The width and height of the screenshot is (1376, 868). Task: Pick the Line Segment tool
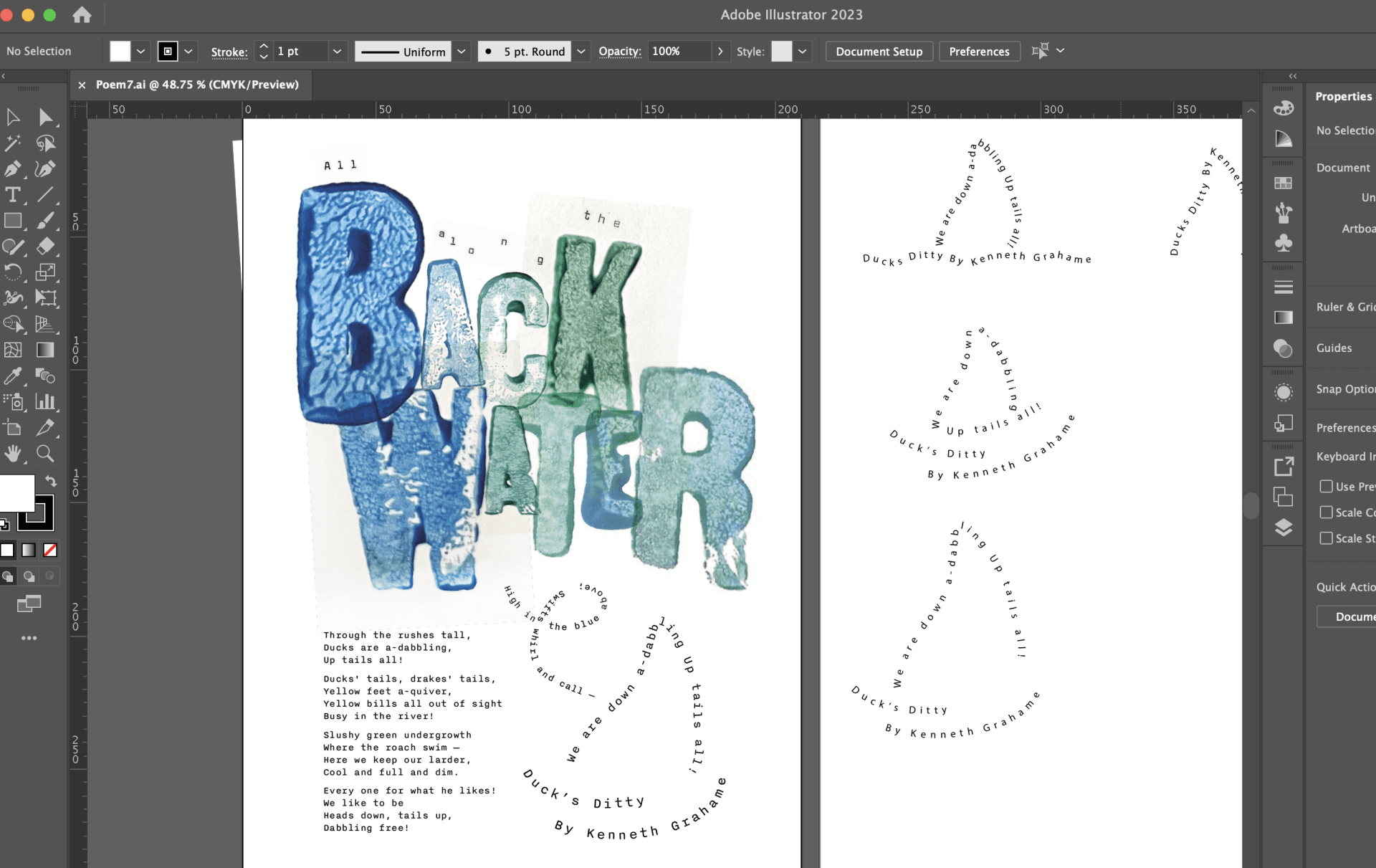(45, 195)
